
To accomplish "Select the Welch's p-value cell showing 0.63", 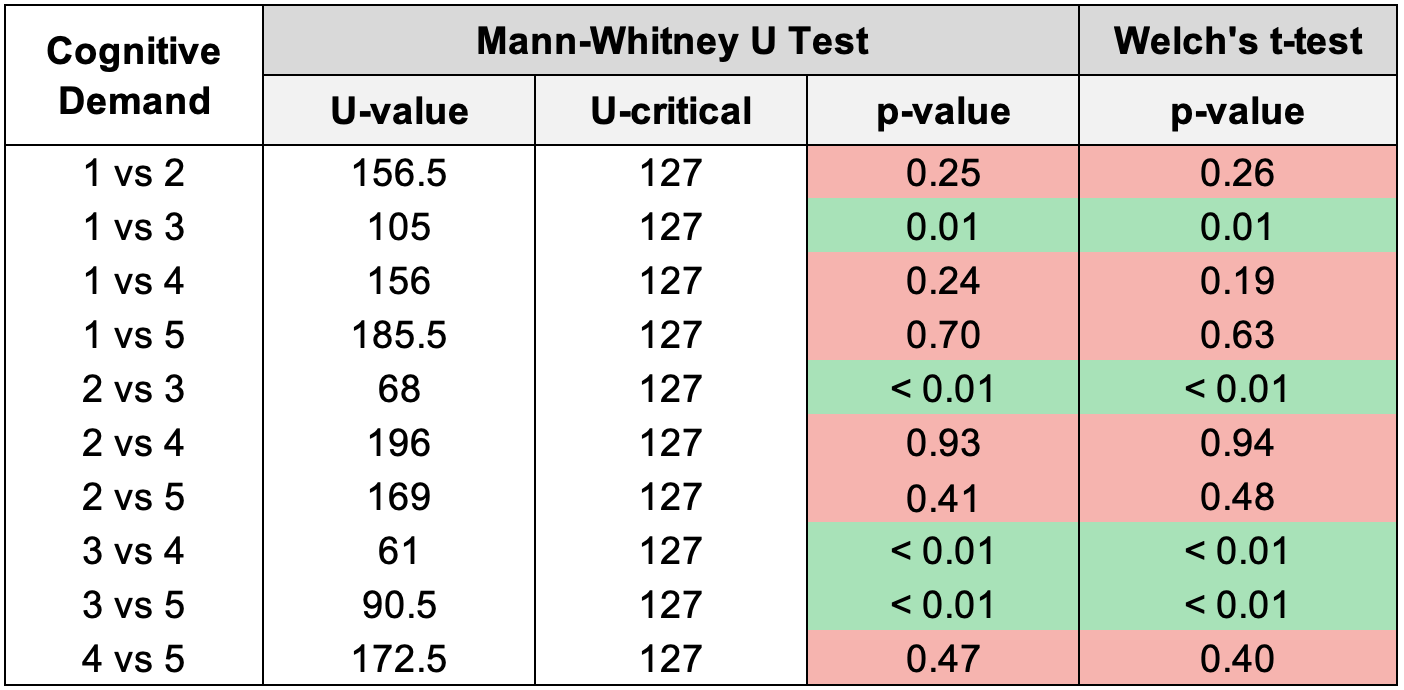I will [x=1237, y=335].
